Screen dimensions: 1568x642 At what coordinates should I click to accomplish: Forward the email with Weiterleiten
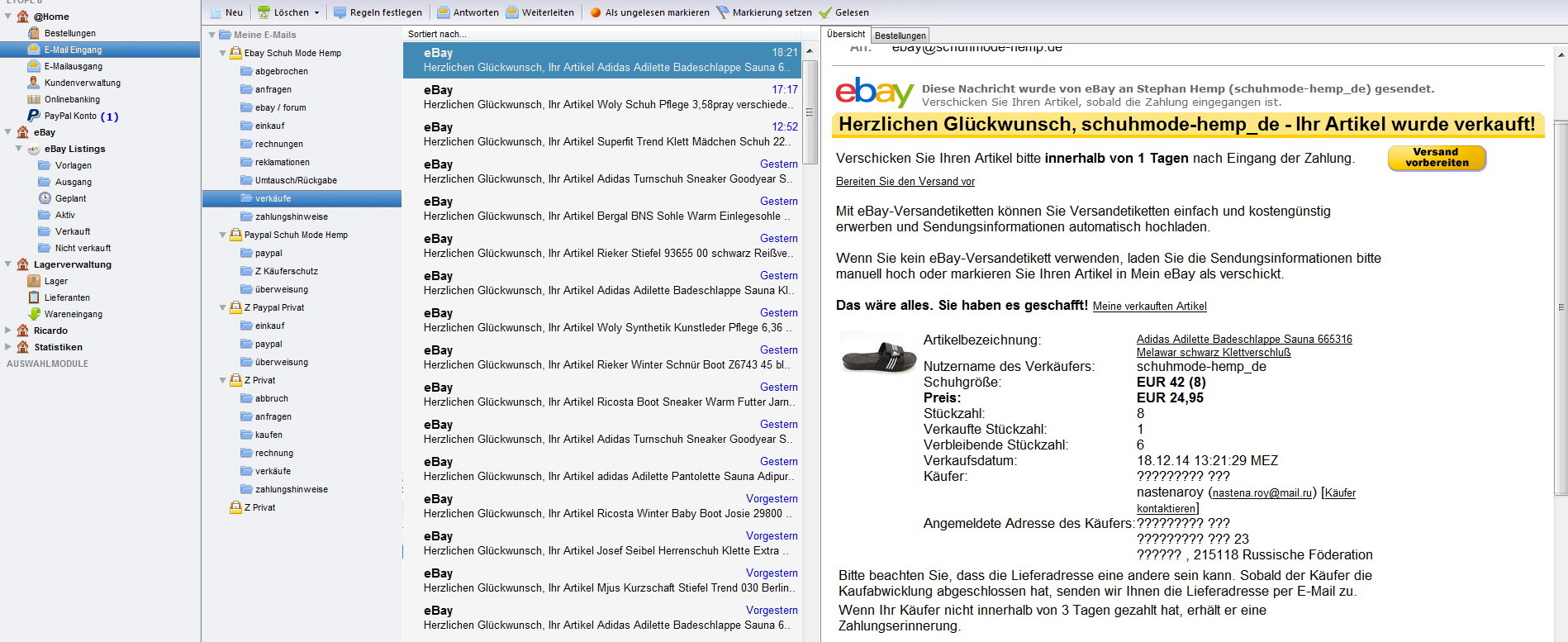point(539,12)
